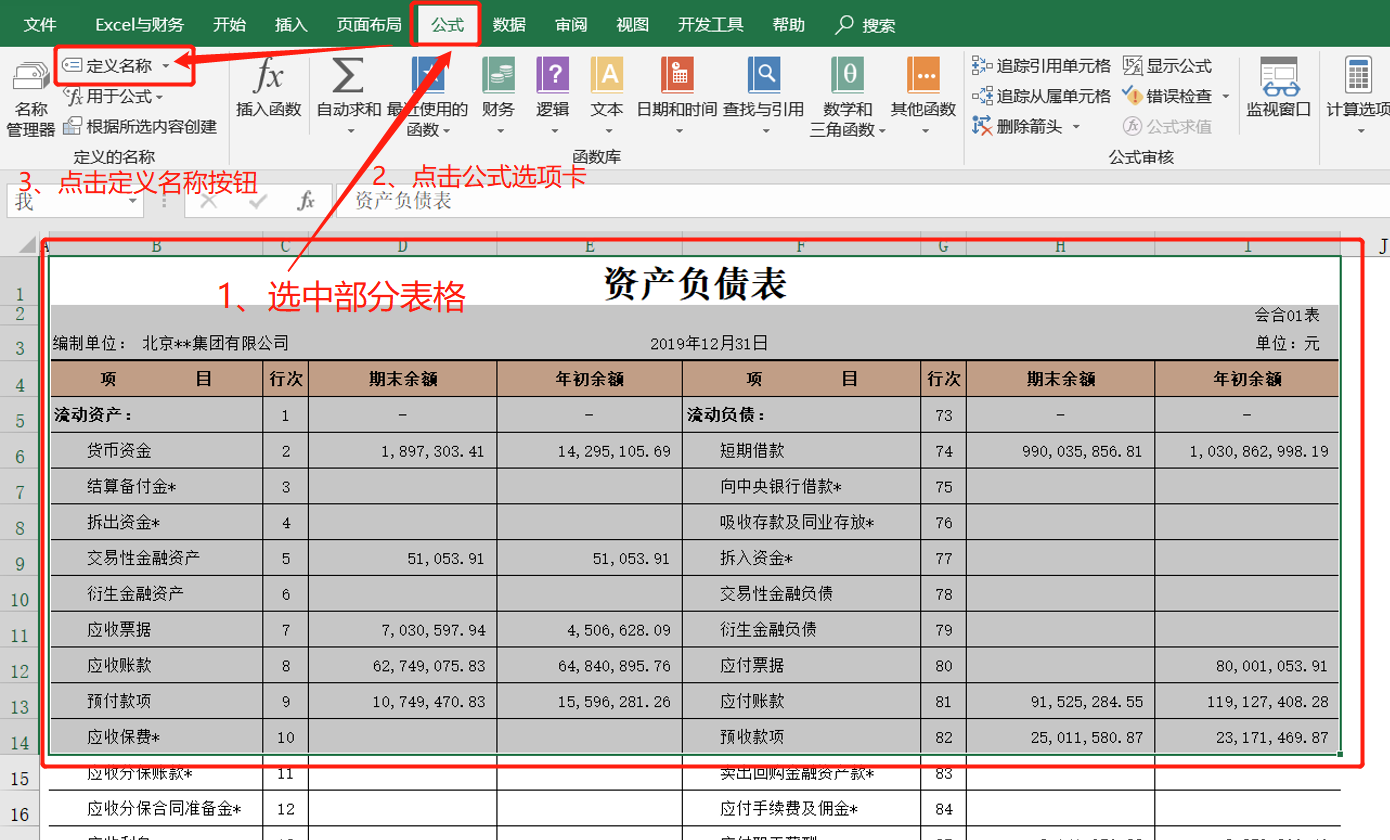This screenshot has width=1390, height=840.
Task: Click the cell 14,295,105.69
Action: [x=589, y=451]
